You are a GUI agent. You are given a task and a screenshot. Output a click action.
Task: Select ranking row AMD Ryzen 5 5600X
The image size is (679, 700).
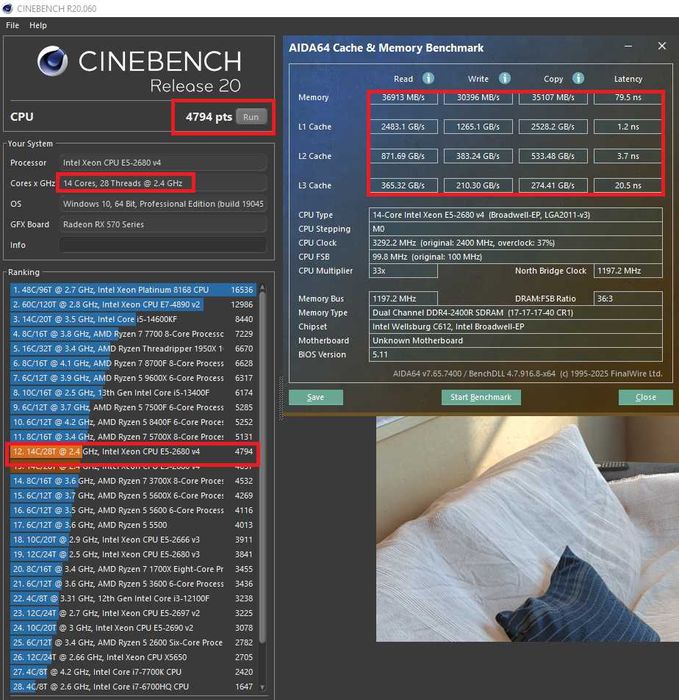click(x=133, y=496)
